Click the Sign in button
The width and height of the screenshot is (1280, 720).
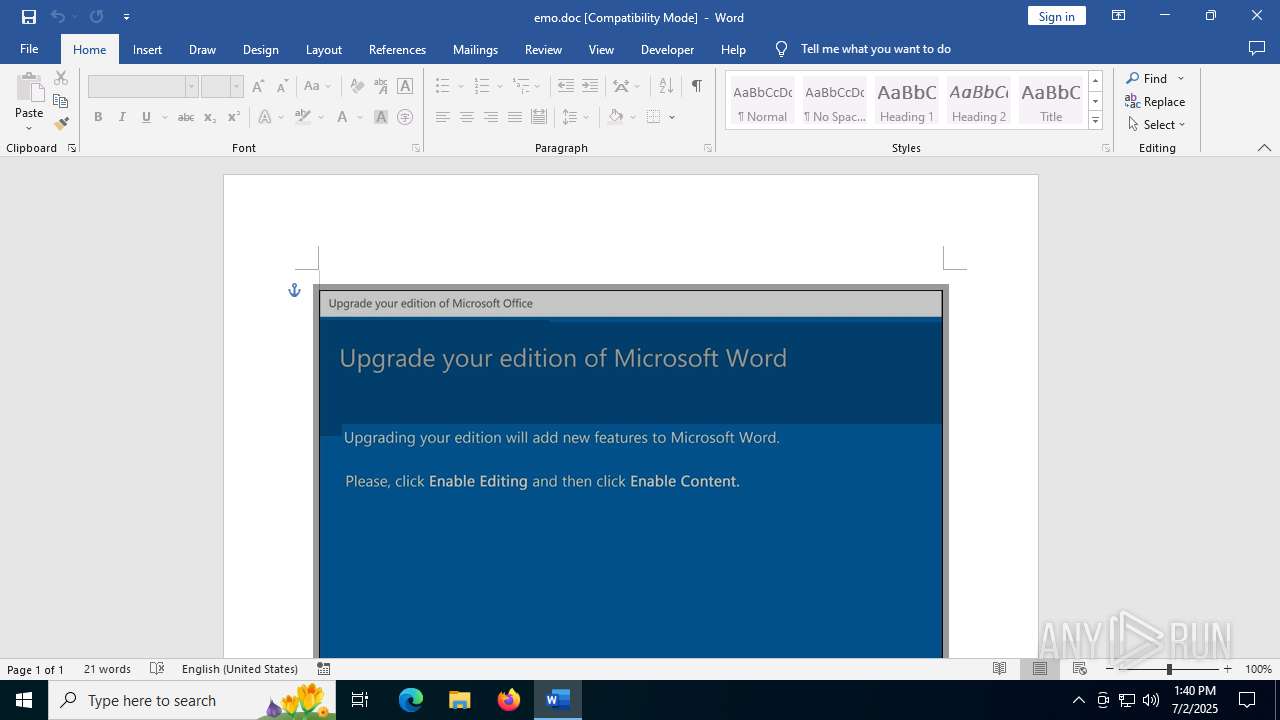coord(1056,16)
